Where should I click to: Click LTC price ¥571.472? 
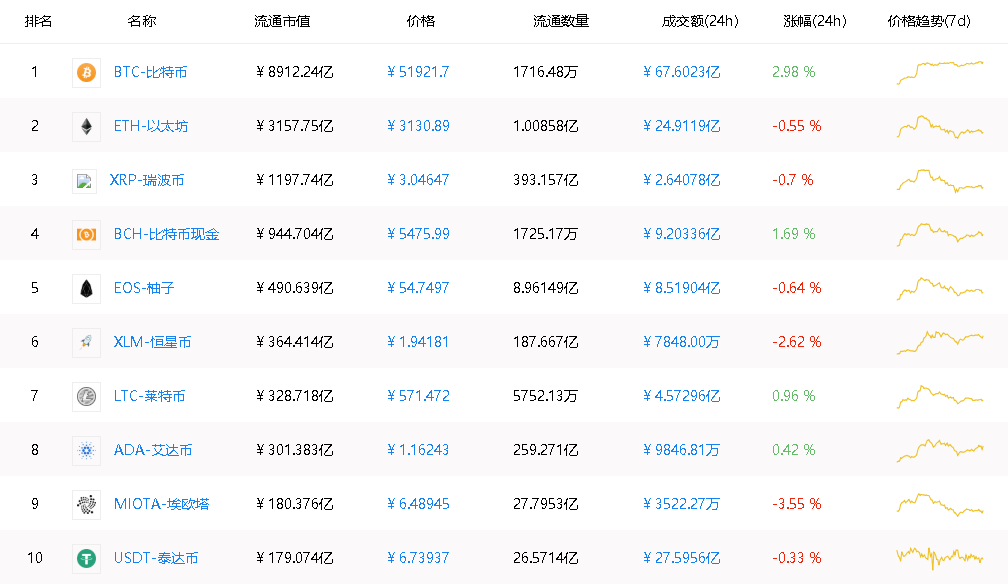coord(418,396)
